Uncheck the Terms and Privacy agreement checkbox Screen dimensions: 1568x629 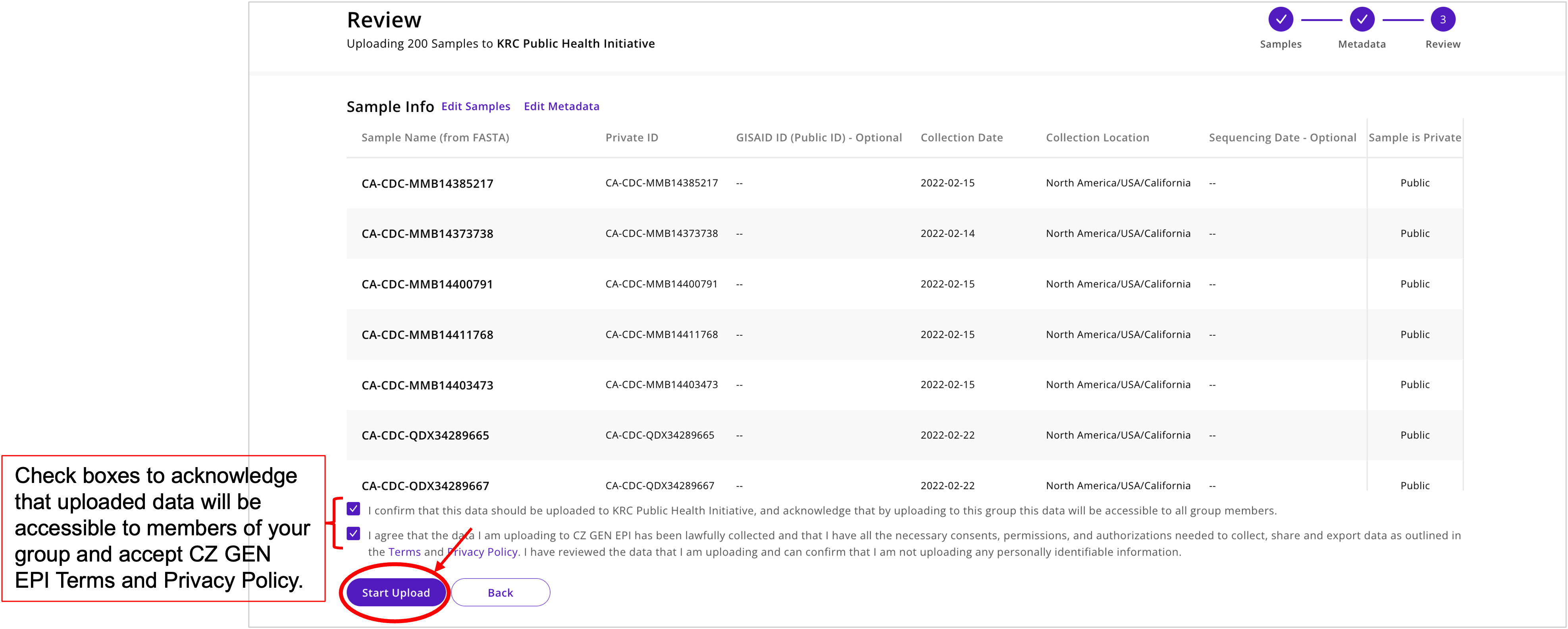pyautogui.click(x=353, y=533)
